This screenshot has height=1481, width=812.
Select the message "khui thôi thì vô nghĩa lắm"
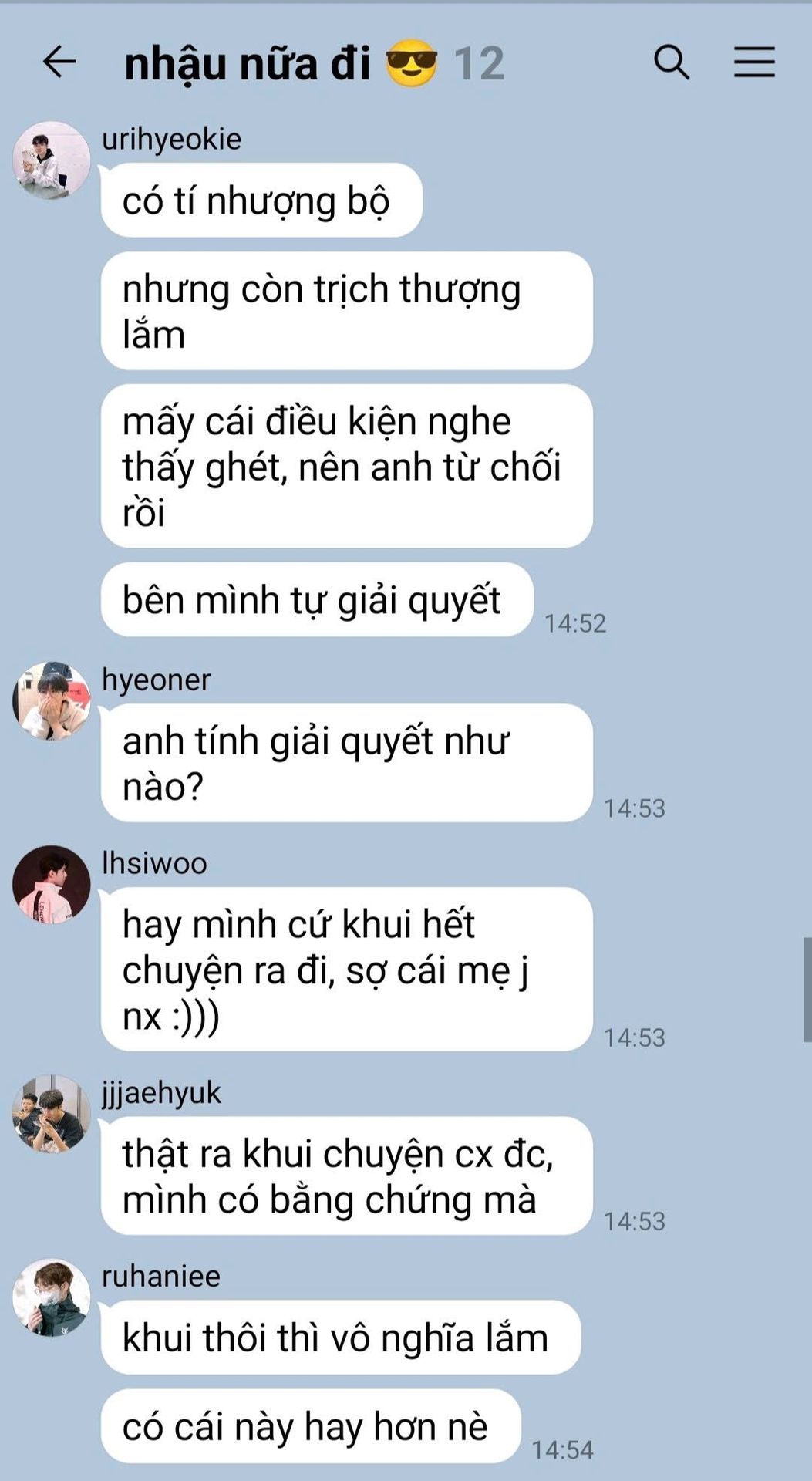coord(341,1337)
